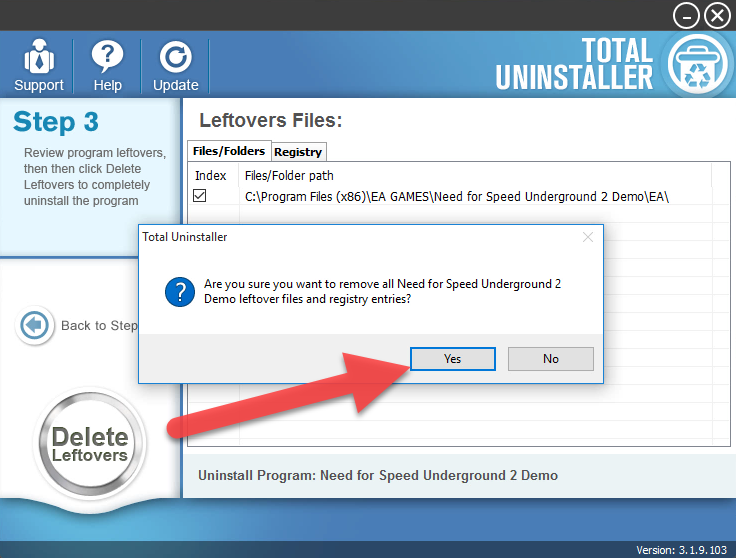Click the blue question mark dialog icon
This screenshot has height=558, width=736.
(180, 292)
